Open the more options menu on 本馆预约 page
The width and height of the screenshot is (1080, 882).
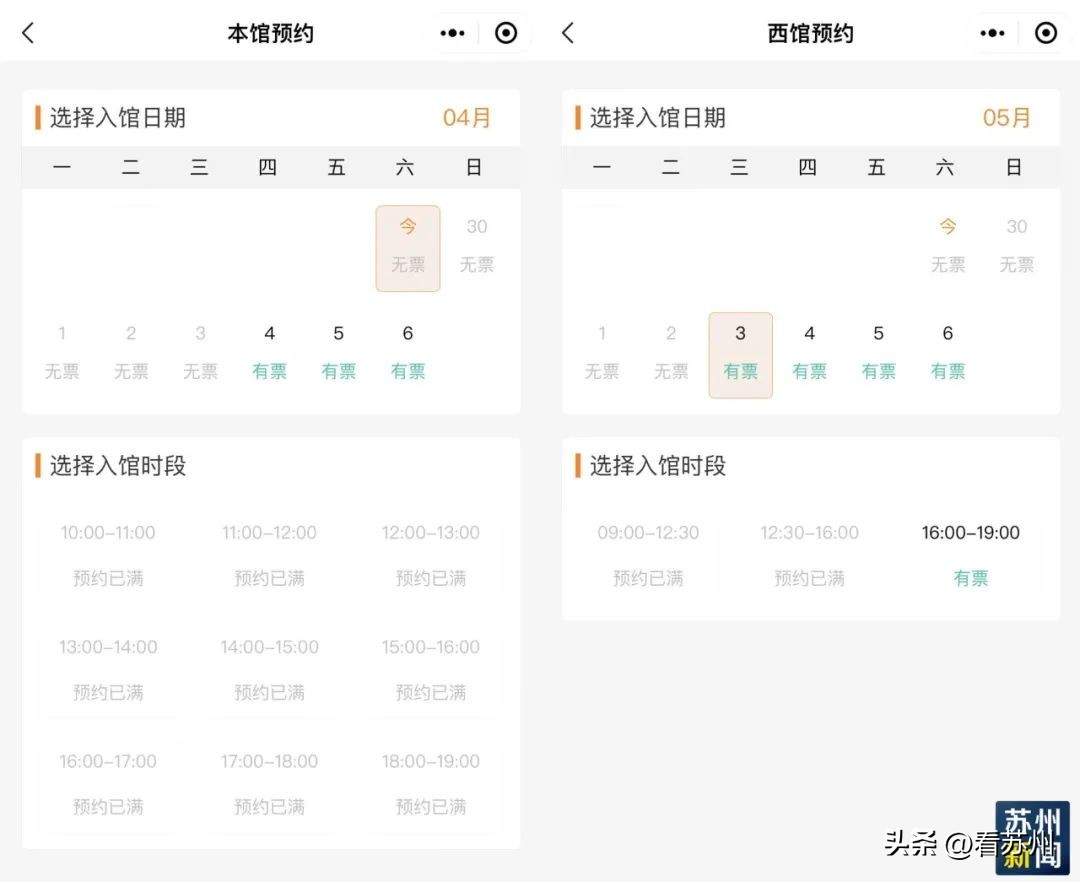click(x=451, y=32)
